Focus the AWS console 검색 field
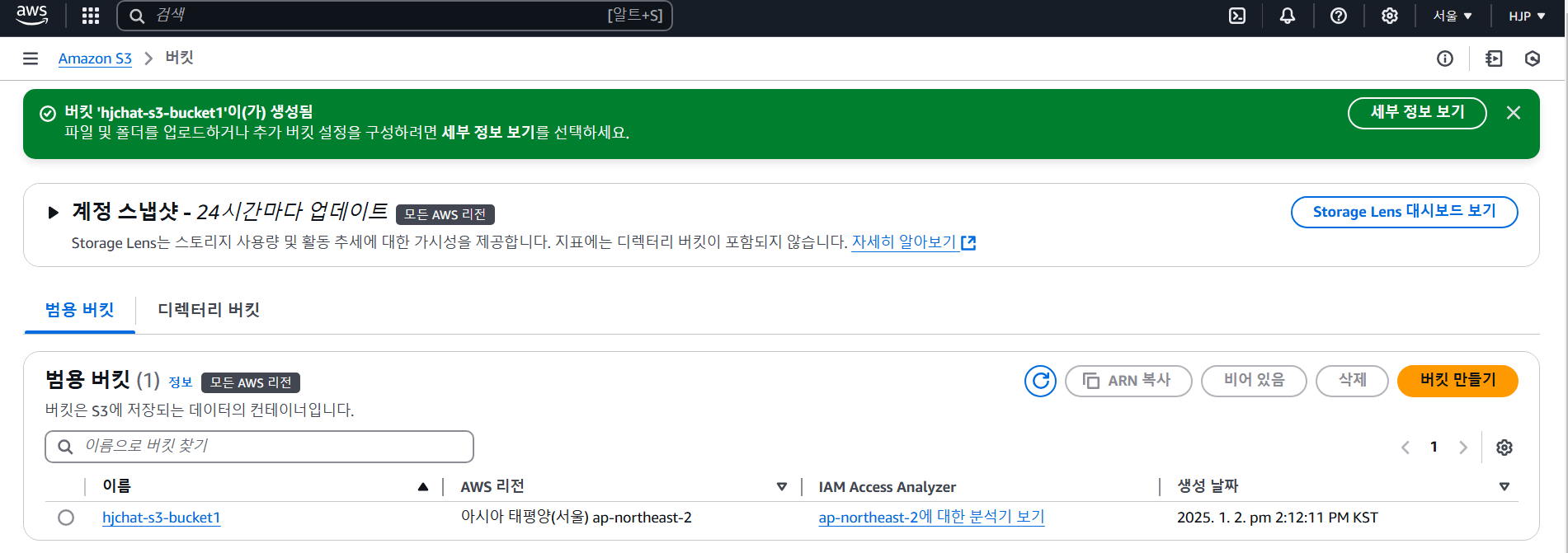The height and width of the screenshot is (553, 1568). tap(394, 16)
